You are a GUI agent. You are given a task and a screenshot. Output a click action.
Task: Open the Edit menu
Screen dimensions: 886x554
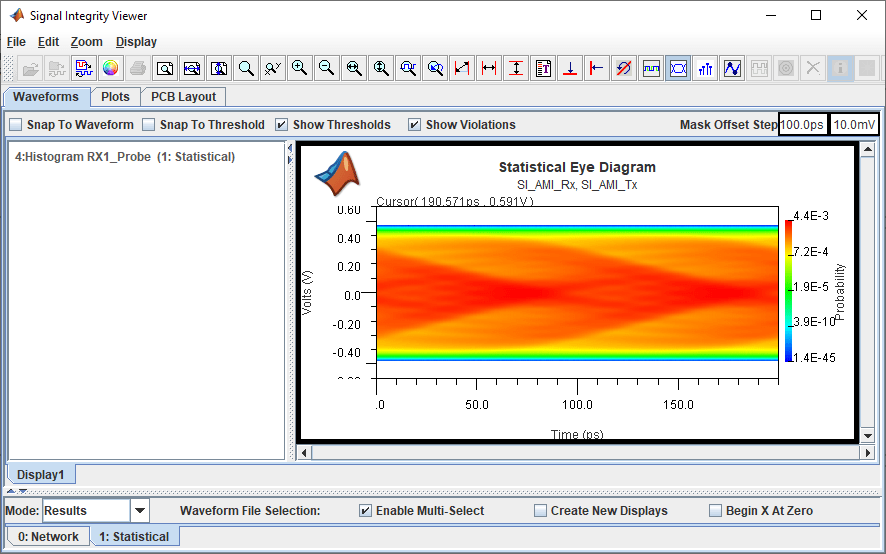[x=48, y=42]
